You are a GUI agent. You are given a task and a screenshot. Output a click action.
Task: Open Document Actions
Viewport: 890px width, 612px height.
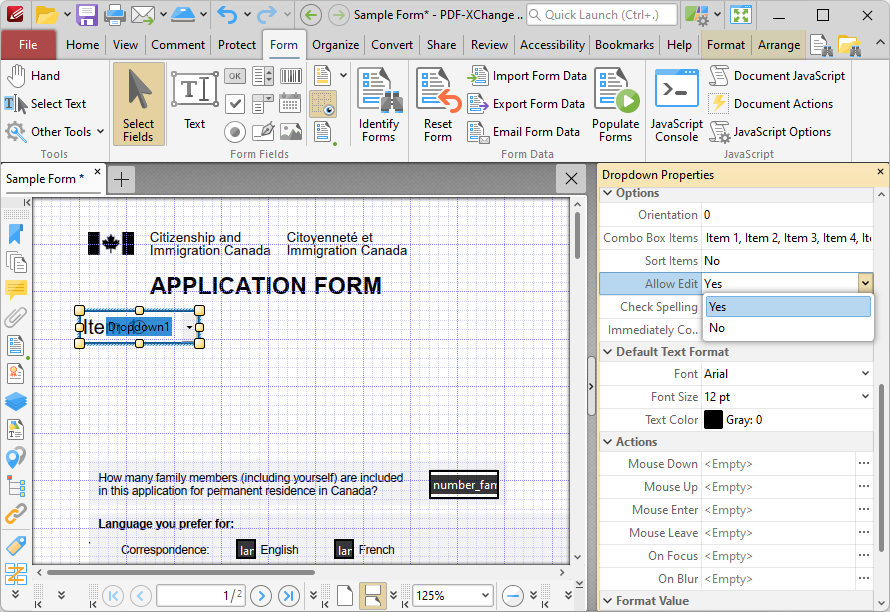771,104
